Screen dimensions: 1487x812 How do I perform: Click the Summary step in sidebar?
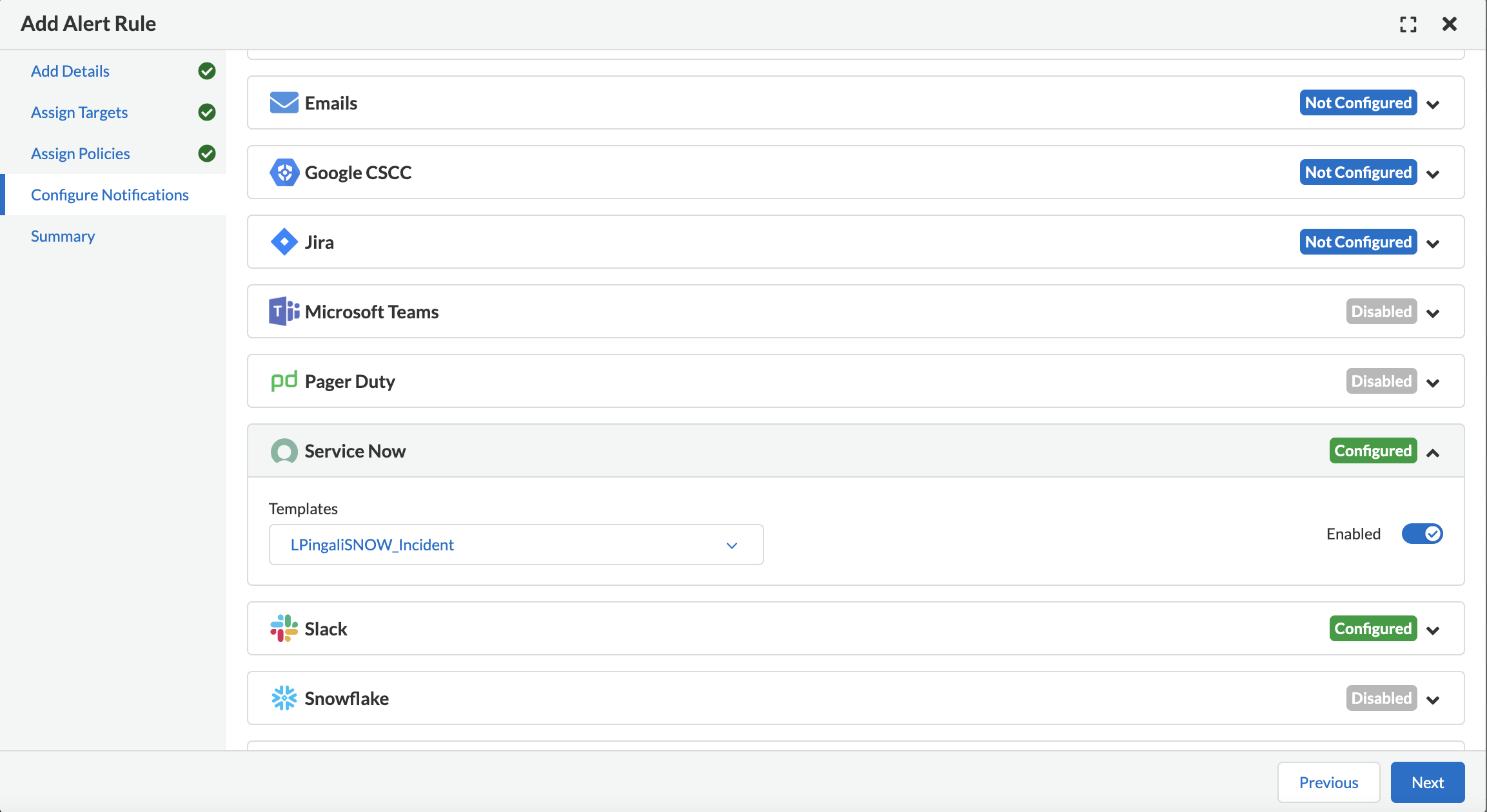point(63,235)
